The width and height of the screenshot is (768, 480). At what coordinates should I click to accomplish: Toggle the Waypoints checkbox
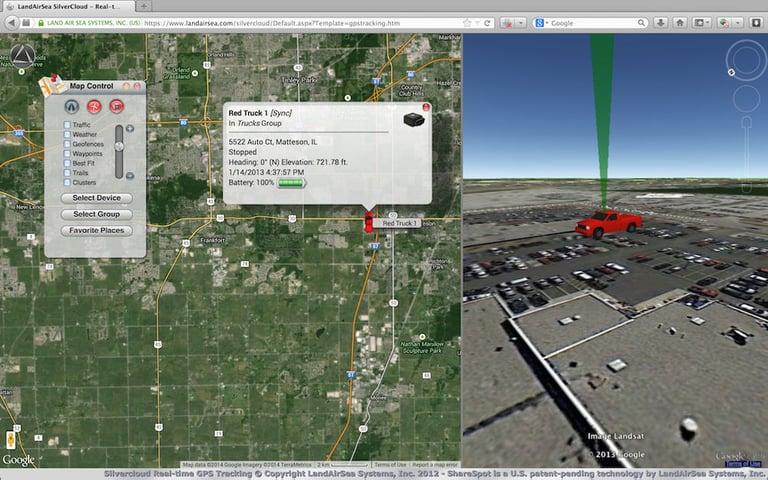67,154
